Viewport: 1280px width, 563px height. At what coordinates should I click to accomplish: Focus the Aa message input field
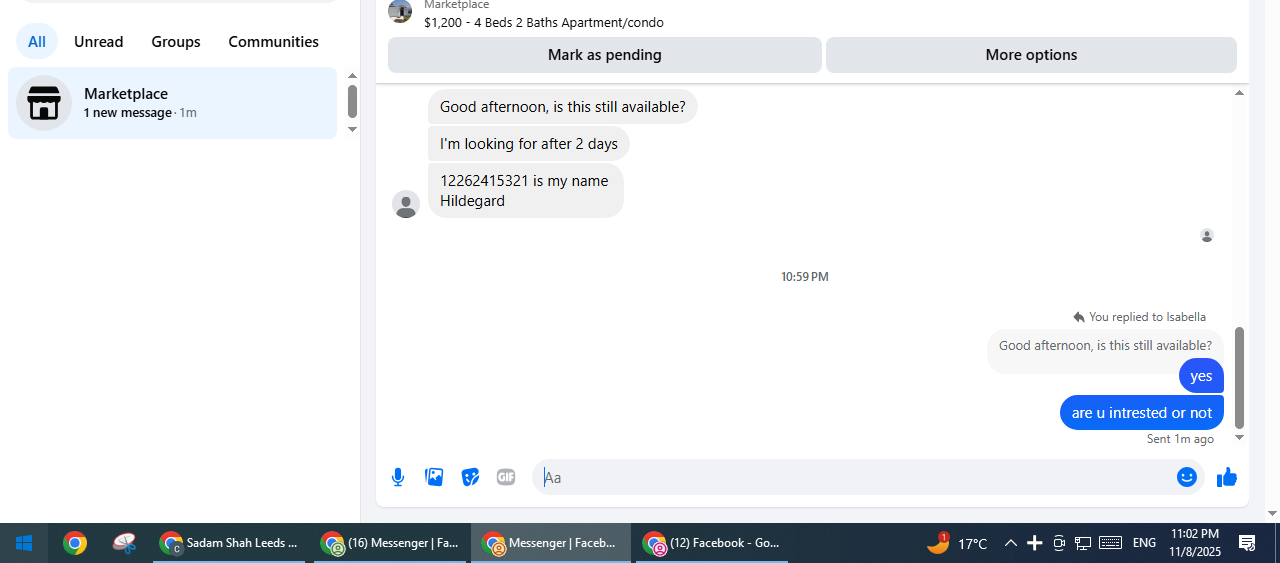pyautogui.click(x=857, y=477)
